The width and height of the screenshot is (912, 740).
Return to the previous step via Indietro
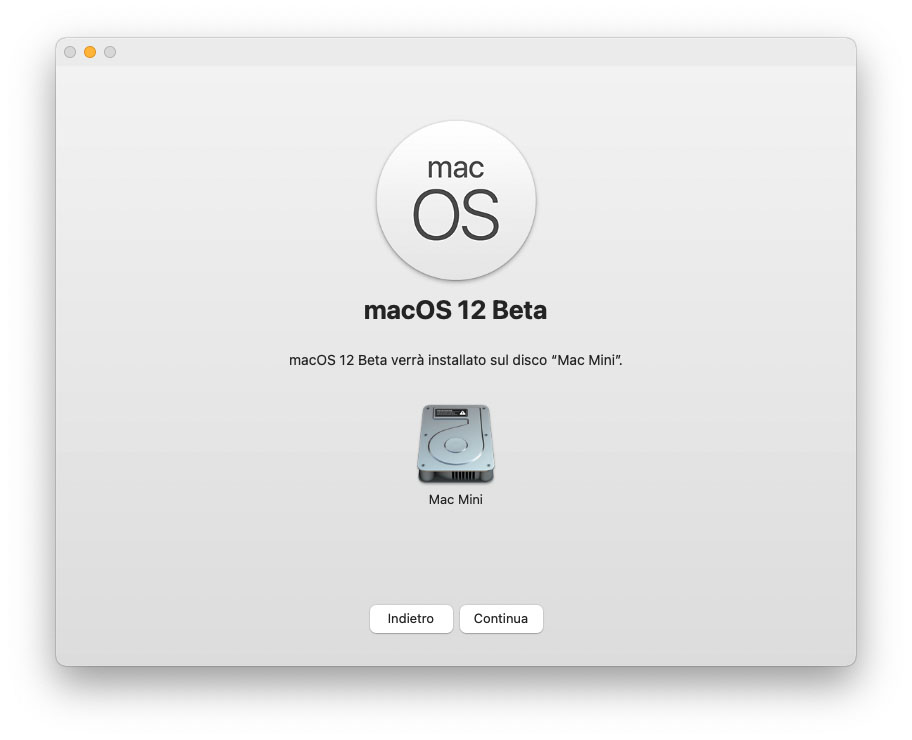[x=411, y=619]
